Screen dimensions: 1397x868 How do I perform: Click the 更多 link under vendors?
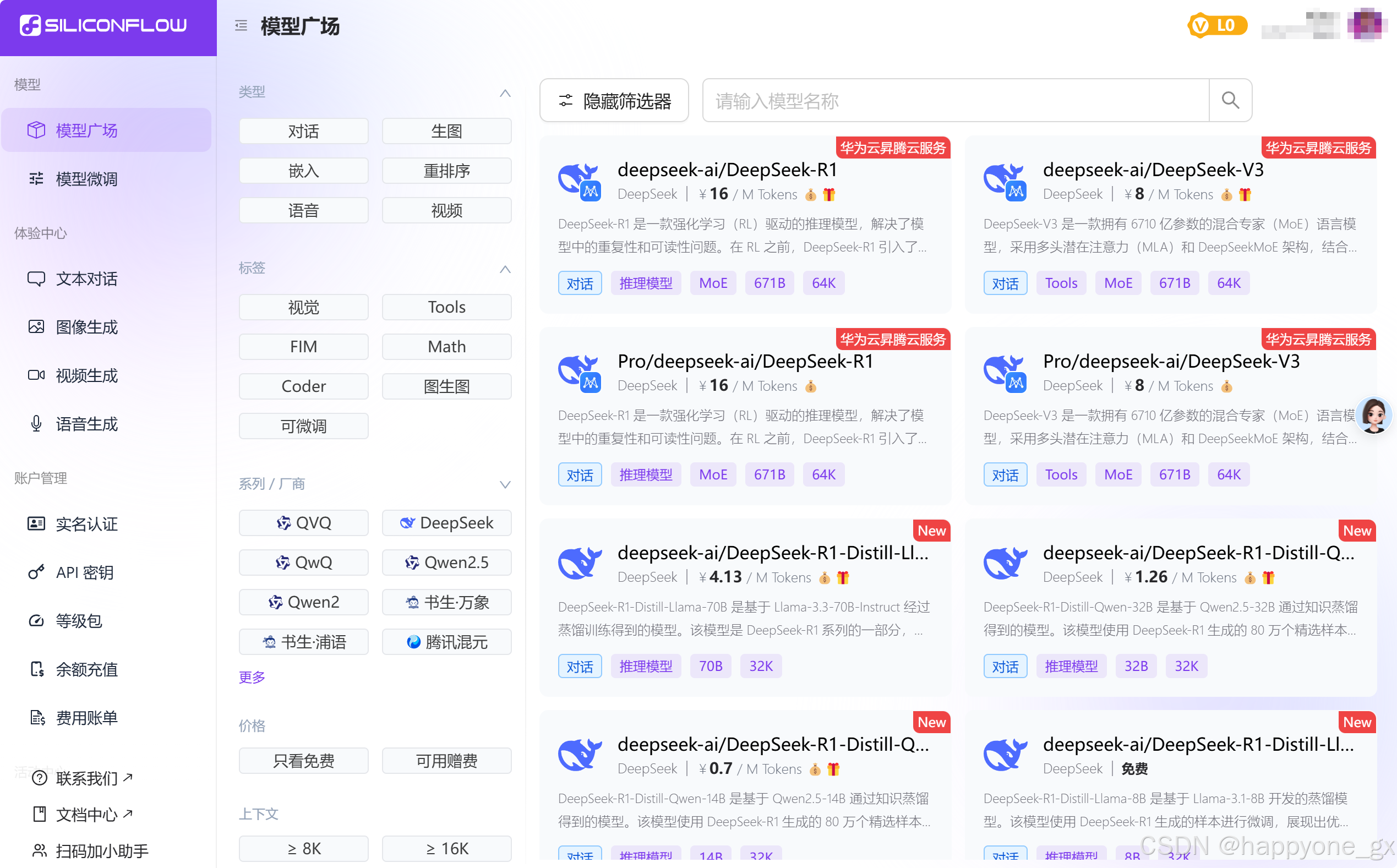pyautogui.click(x=252, y=678)
